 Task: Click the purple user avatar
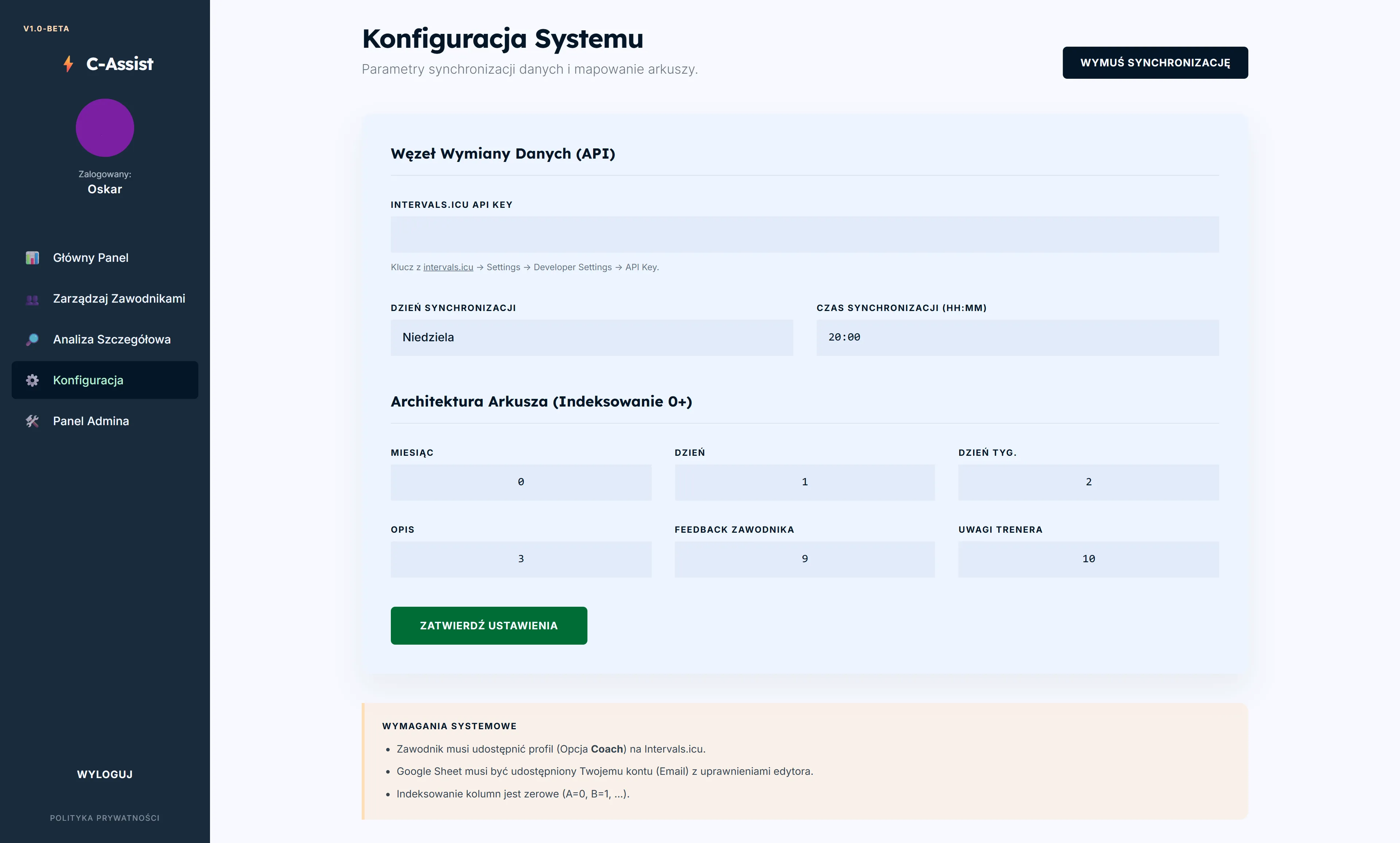click(x=105, y=128)
